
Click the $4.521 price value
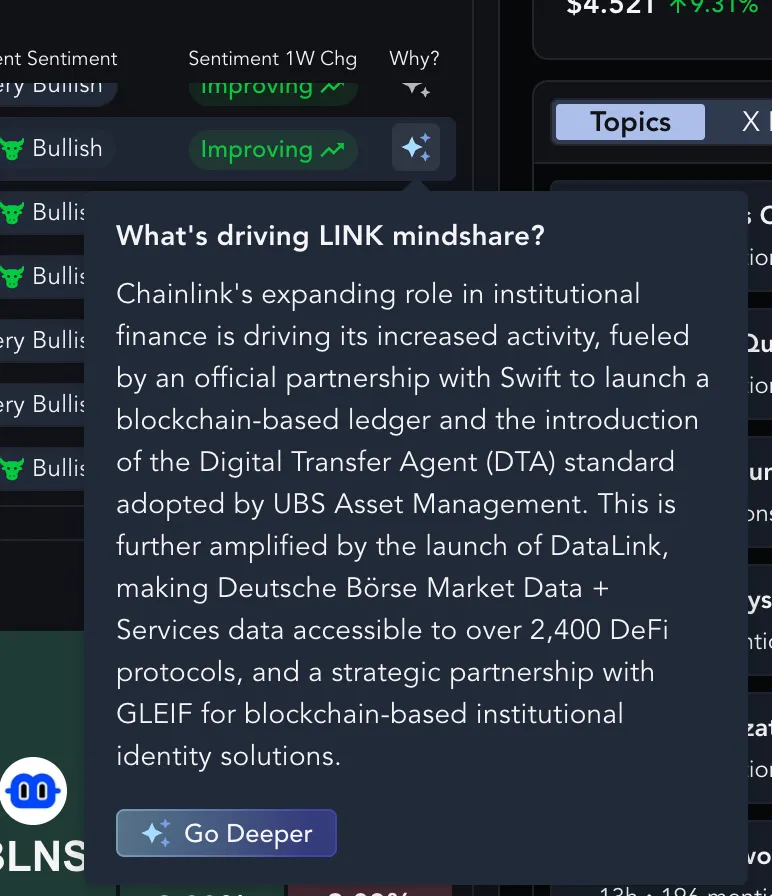tap(610, 7)
